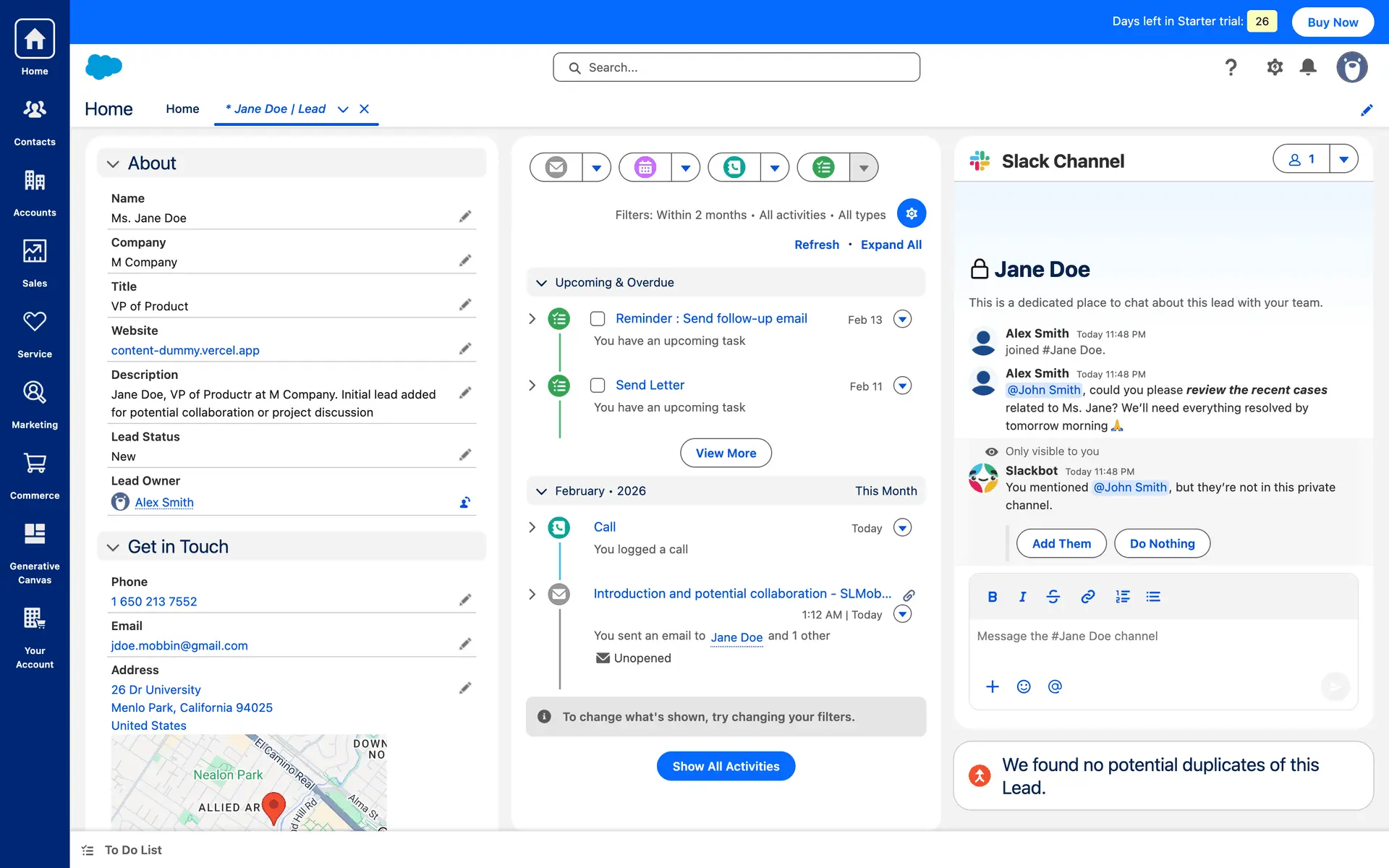Click the Add Them button
Image resolution: width=1389 pixels, height=868 pixels.
click(1061, 543)
